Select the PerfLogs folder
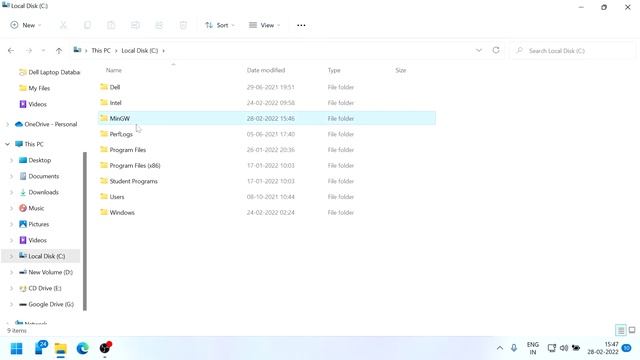 click(267, 134)
